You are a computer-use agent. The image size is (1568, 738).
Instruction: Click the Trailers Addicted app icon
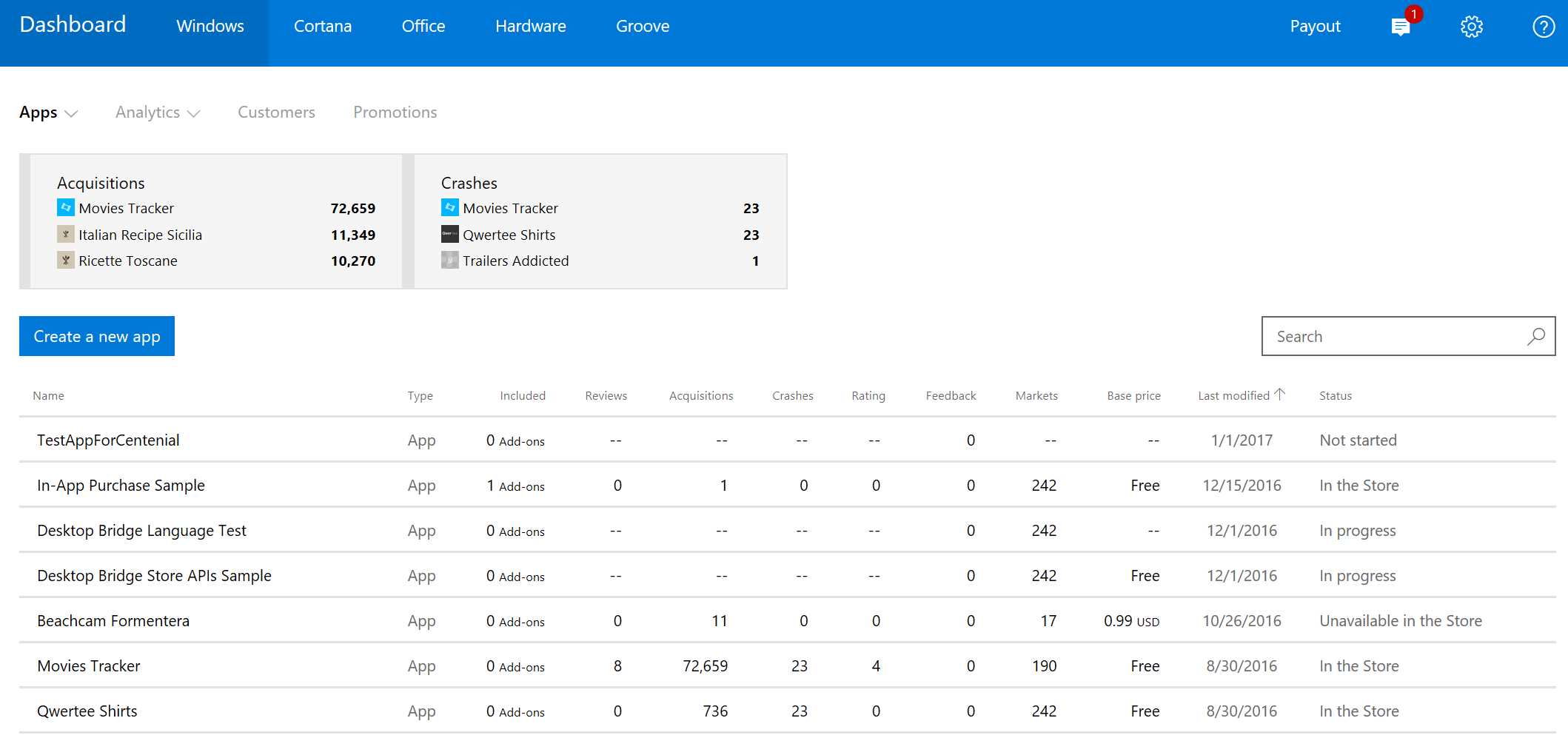coord(449,260)
